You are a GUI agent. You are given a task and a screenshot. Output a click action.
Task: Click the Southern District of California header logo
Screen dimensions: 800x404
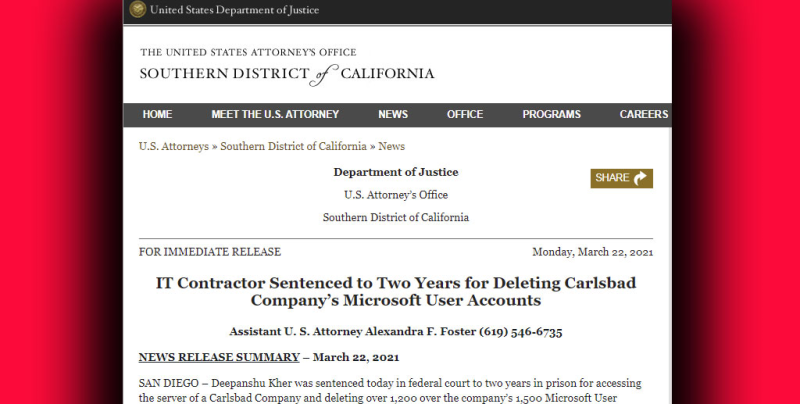286,66
